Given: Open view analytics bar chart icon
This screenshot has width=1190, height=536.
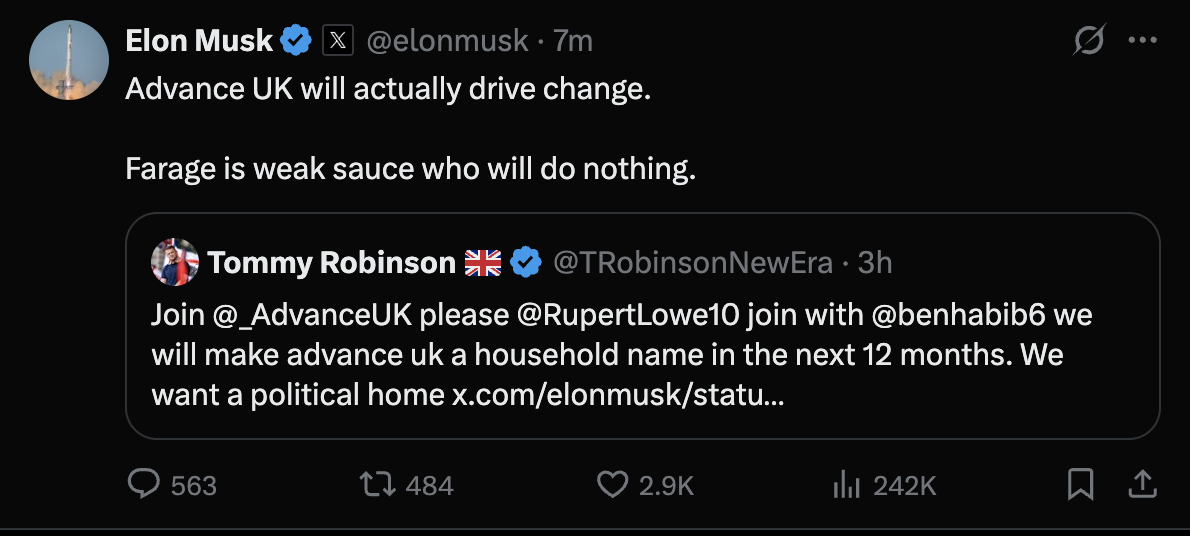Looking at the screenshot, I should coord(847,485).
